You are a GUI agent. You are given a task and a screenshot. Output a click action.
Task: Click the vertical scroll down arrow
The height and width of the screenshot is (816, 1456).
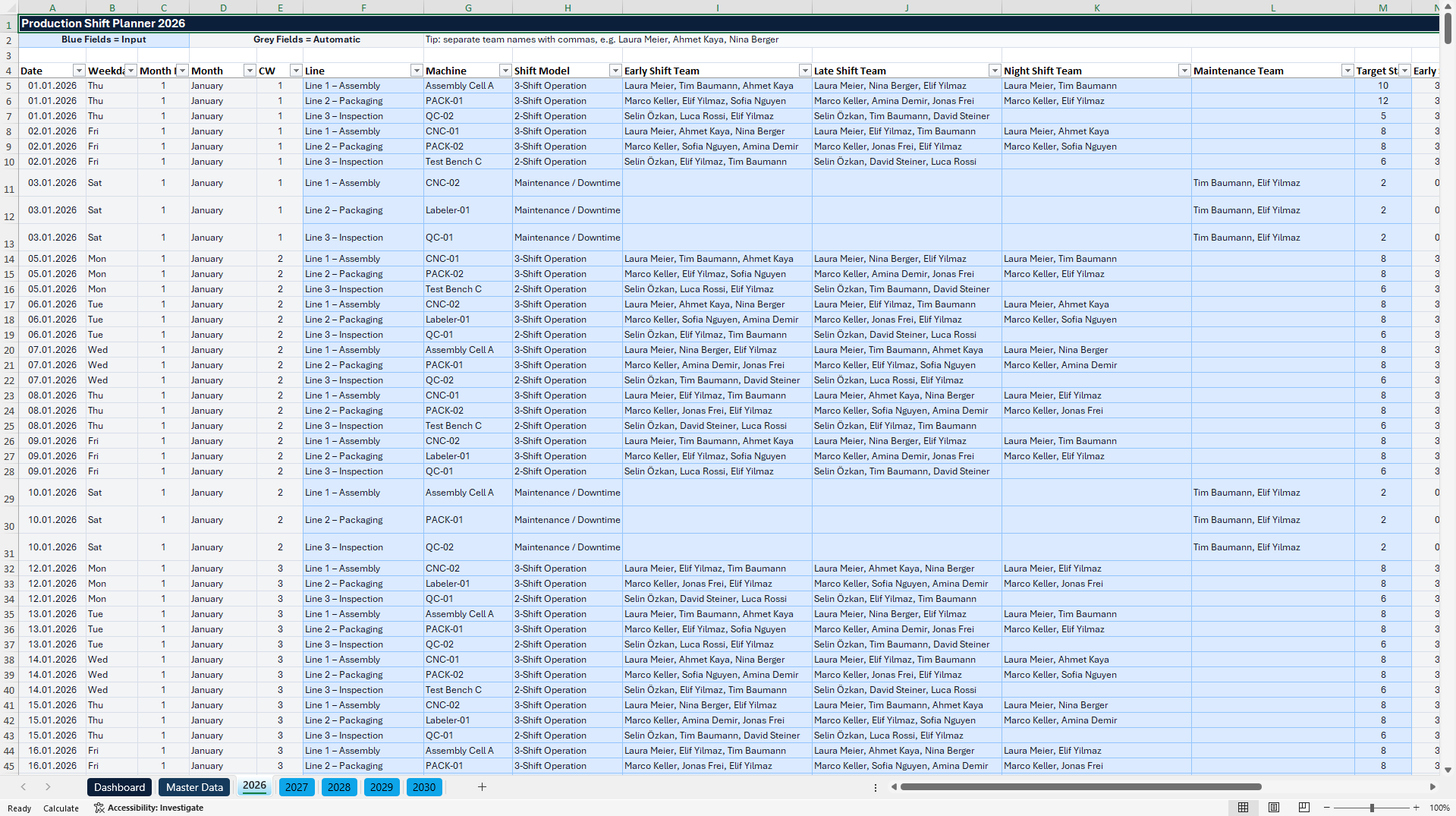(x=1448, y=770)
